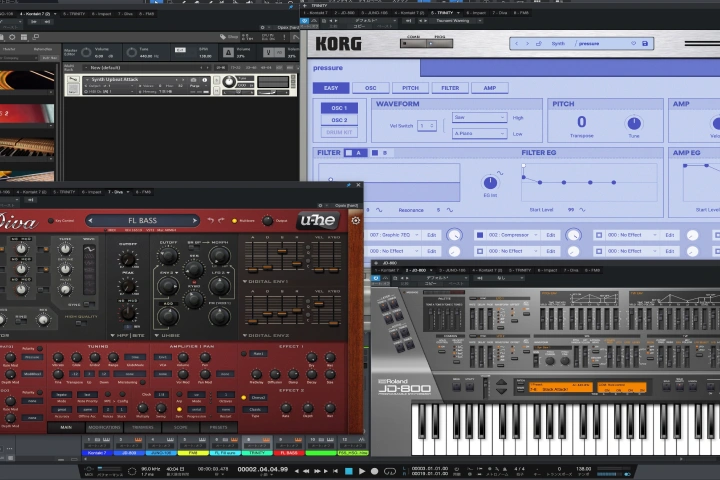Switch Korg COMBI mode toggle
Viewport: 720px width, 480px height.
pos(413,44)
